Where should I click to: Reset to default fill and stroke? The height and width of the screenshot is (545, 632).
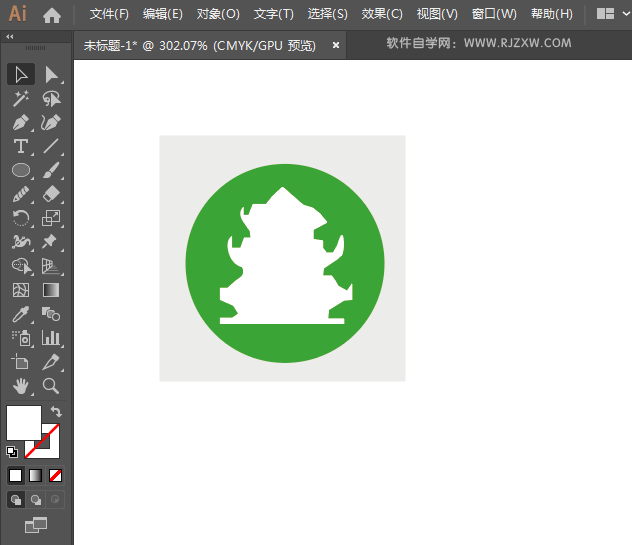click(12, 452)
